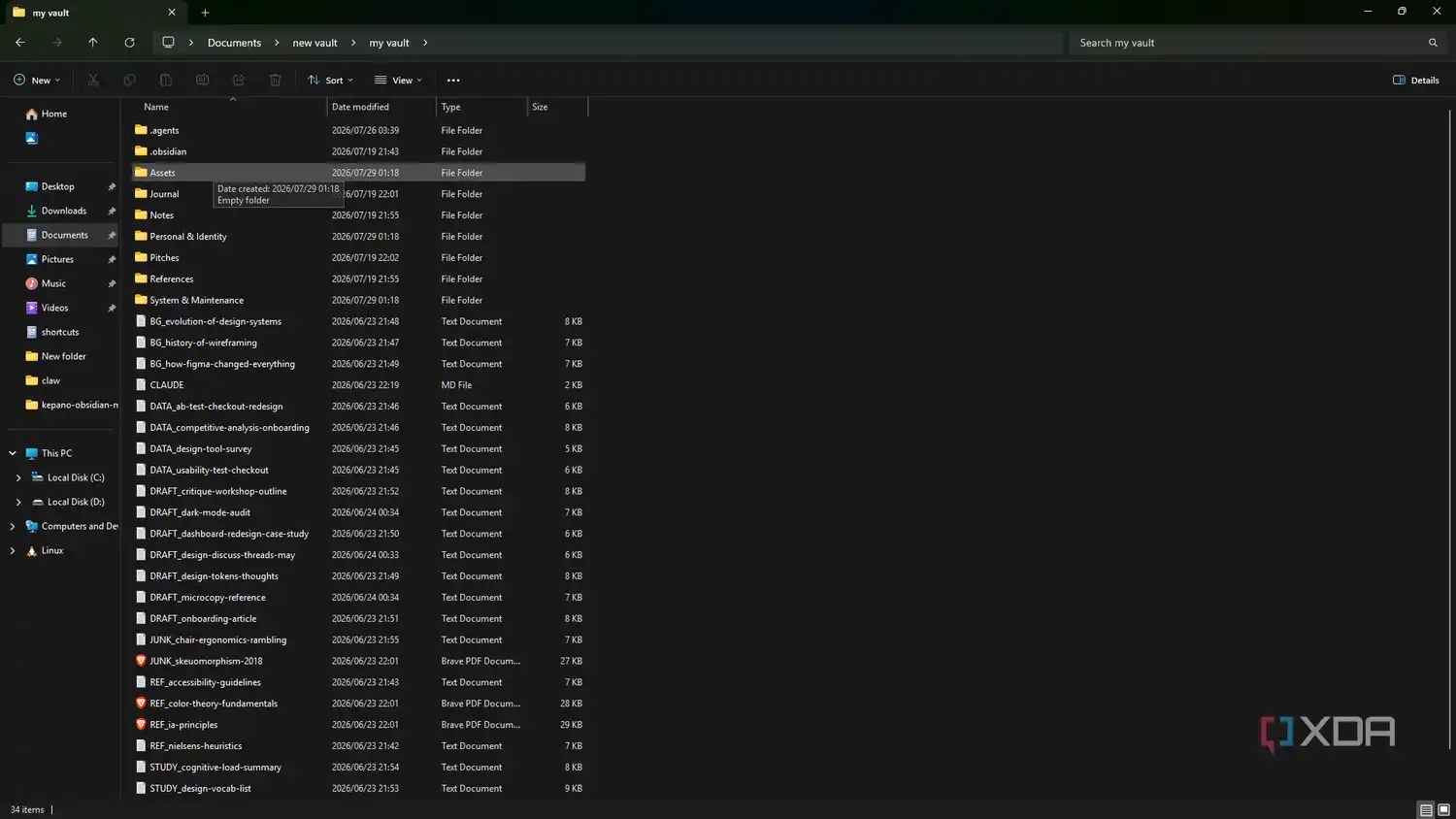This screenshot has width=1456, height=819.
Task: Click the Paste toolbar icon
Action: coord(166,81)
